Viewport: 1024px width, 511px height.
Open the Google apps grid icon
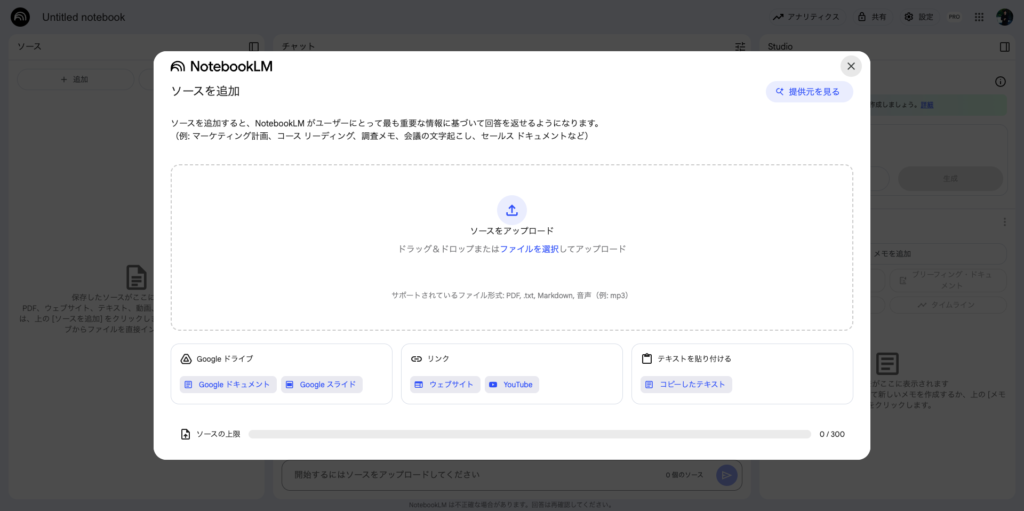coord(979,17)
